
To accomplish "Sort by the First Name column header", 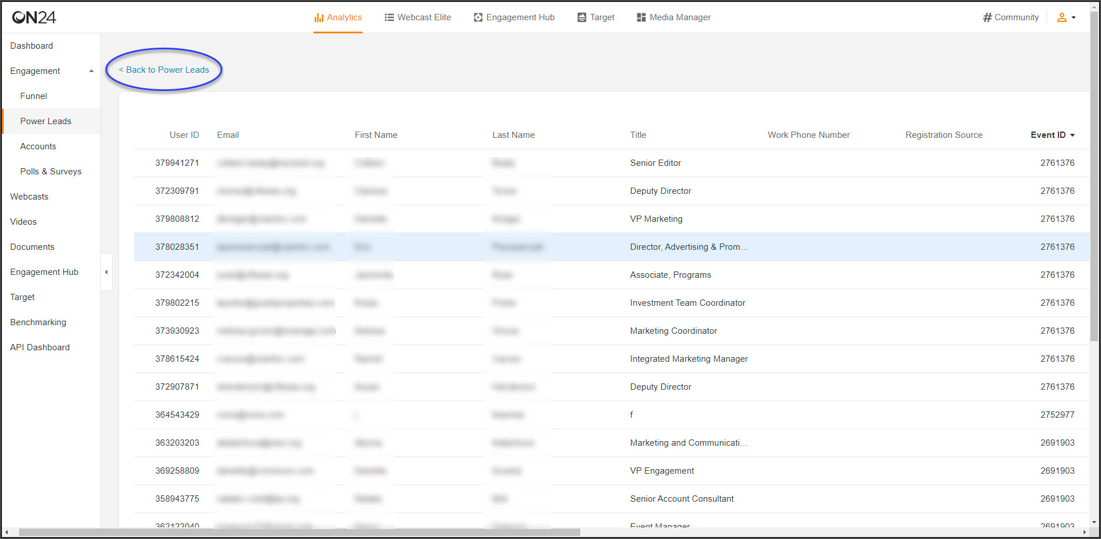I will 376,135.
